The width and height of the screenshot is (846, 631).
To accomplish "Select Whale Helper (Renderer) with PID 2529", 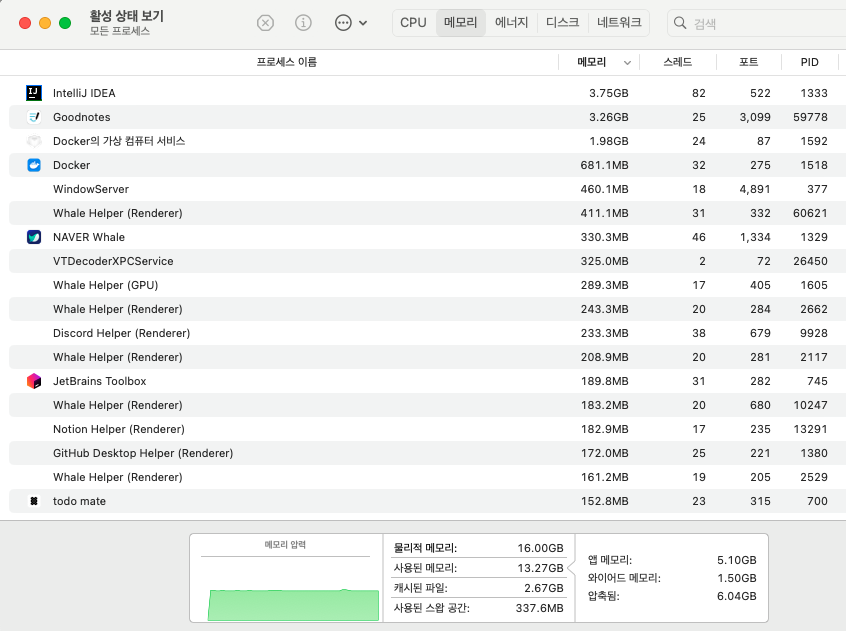I will click(118, 477).
